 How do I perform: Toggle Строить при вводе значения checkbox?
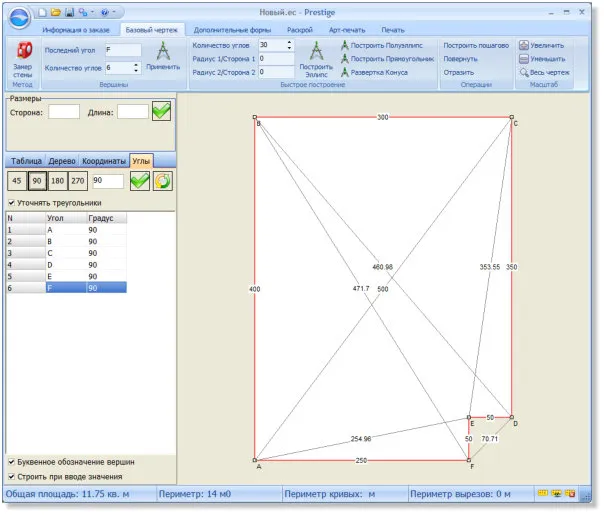pyautogui.click(x=12, y=476)
